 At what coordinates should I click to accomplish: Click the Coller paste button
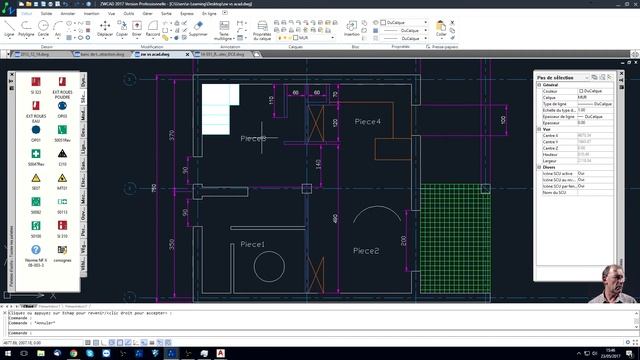441,27
